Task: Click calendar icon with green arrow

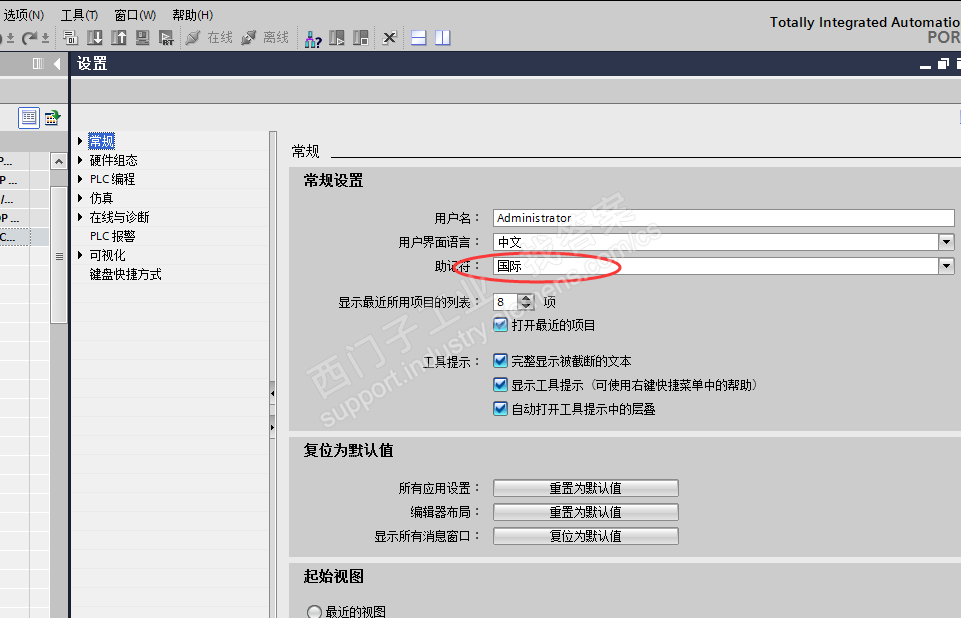Action: [52, 117]
